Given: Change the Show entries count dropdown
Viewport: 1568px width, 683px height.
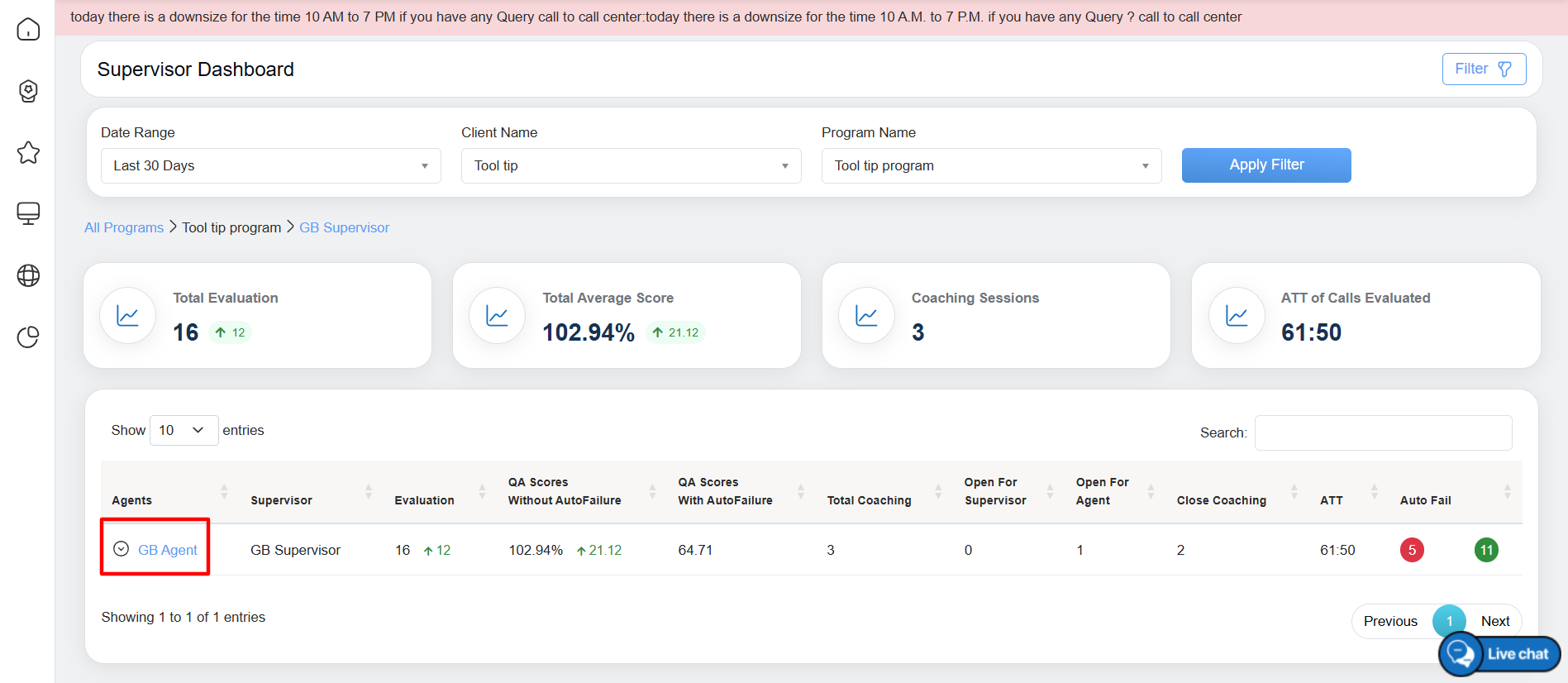Looking at the screenshot, I should pos(183,430).
